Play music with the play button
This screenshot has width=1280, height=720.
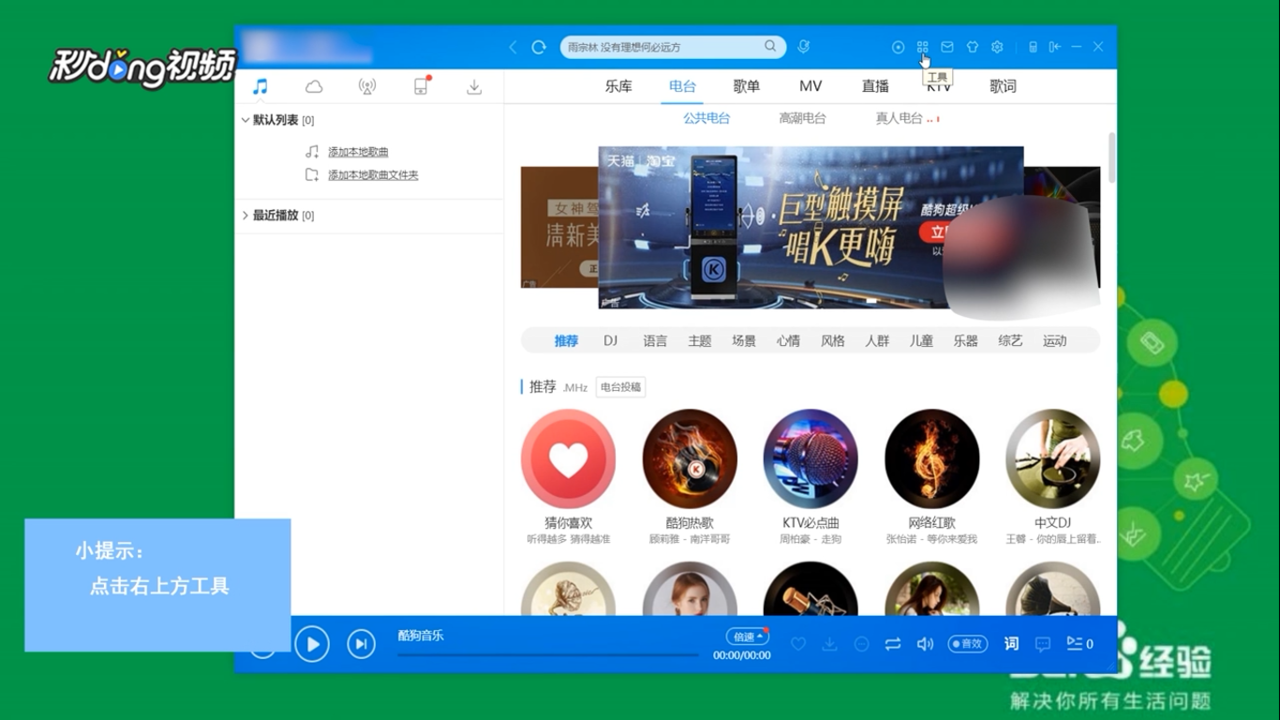click(x=312, y=644)
